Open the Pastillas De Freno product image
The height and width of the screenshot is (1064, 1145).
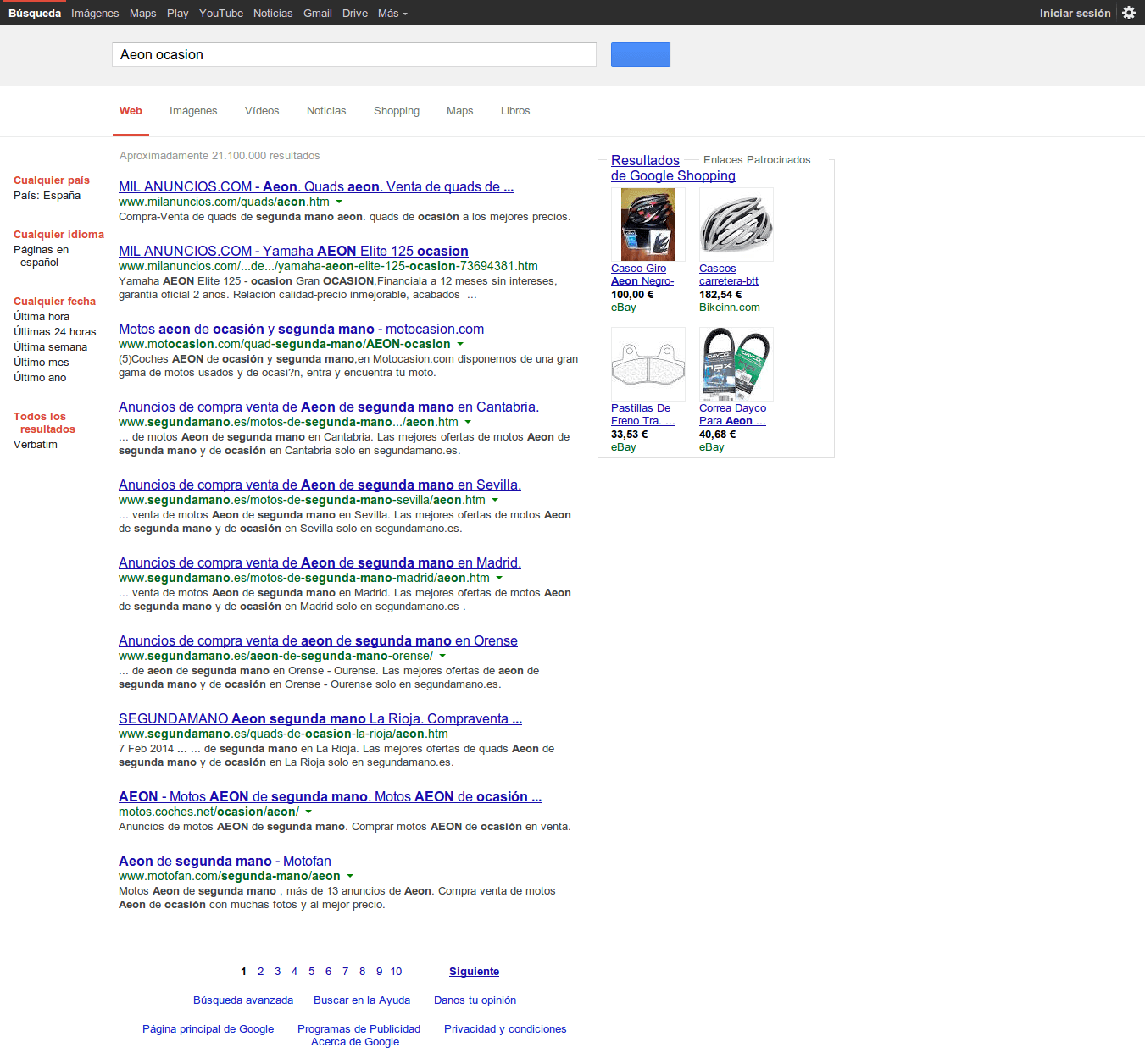[x=648, y=364]
